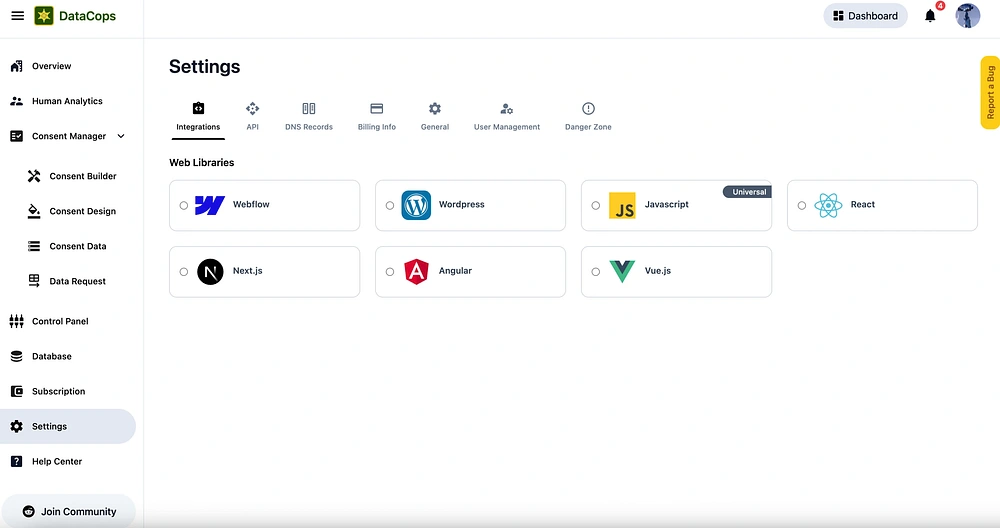
Task: Click the Database stack icon
Action: click(17, 356)
